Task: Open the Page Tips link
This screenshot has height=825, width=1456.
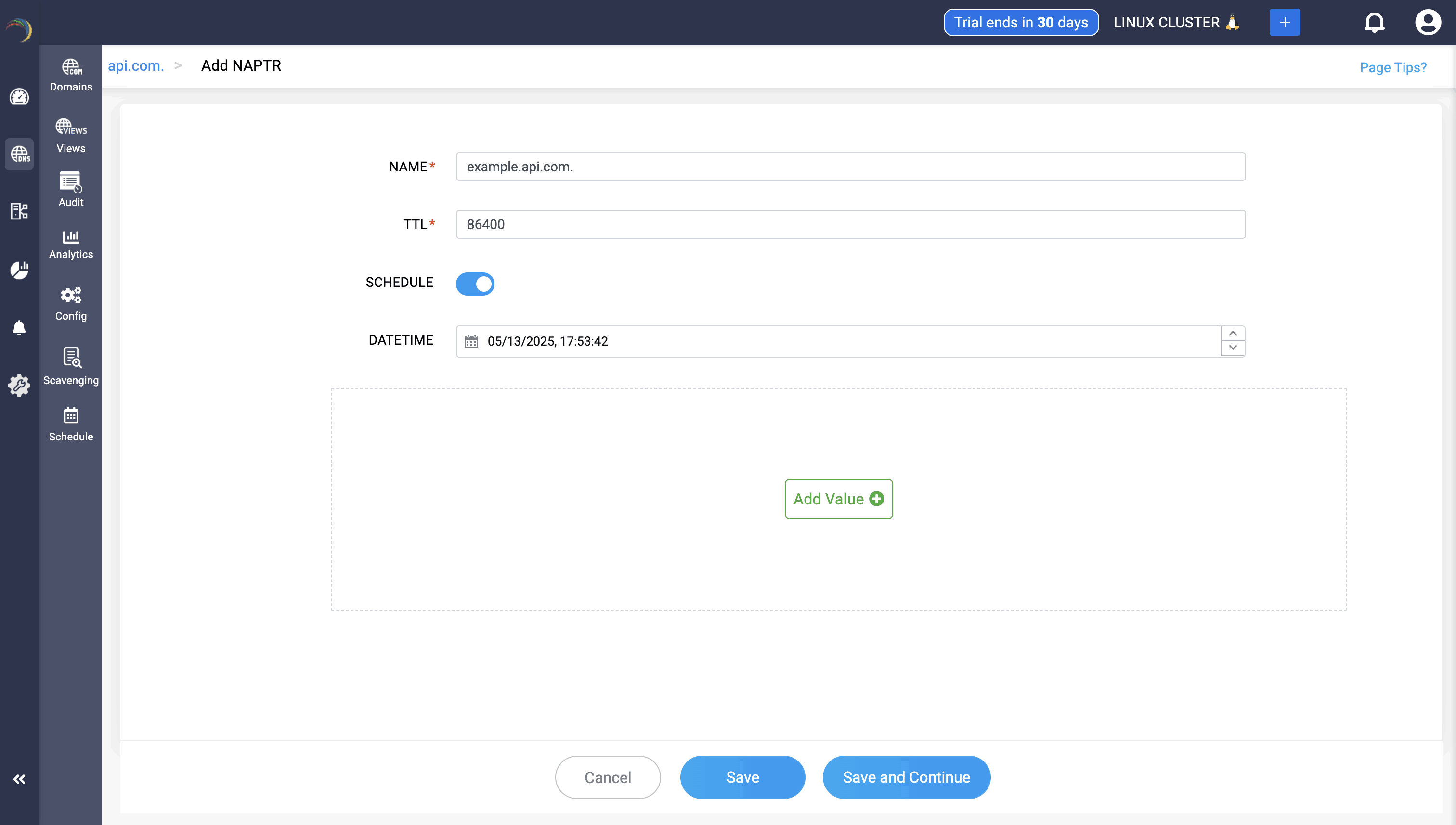Action: [x=1392, y=67]
